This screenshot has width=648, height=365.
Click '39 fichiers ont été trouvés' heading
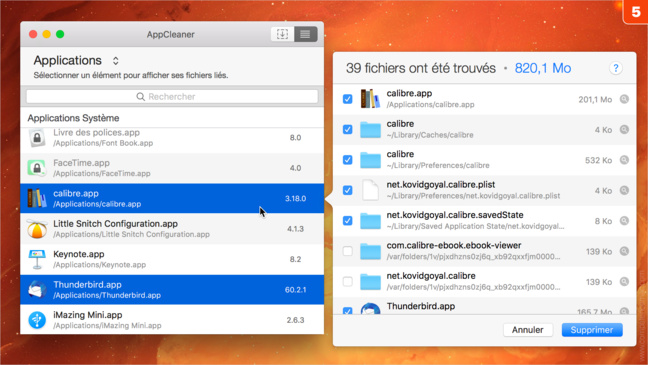click(421, 68)
